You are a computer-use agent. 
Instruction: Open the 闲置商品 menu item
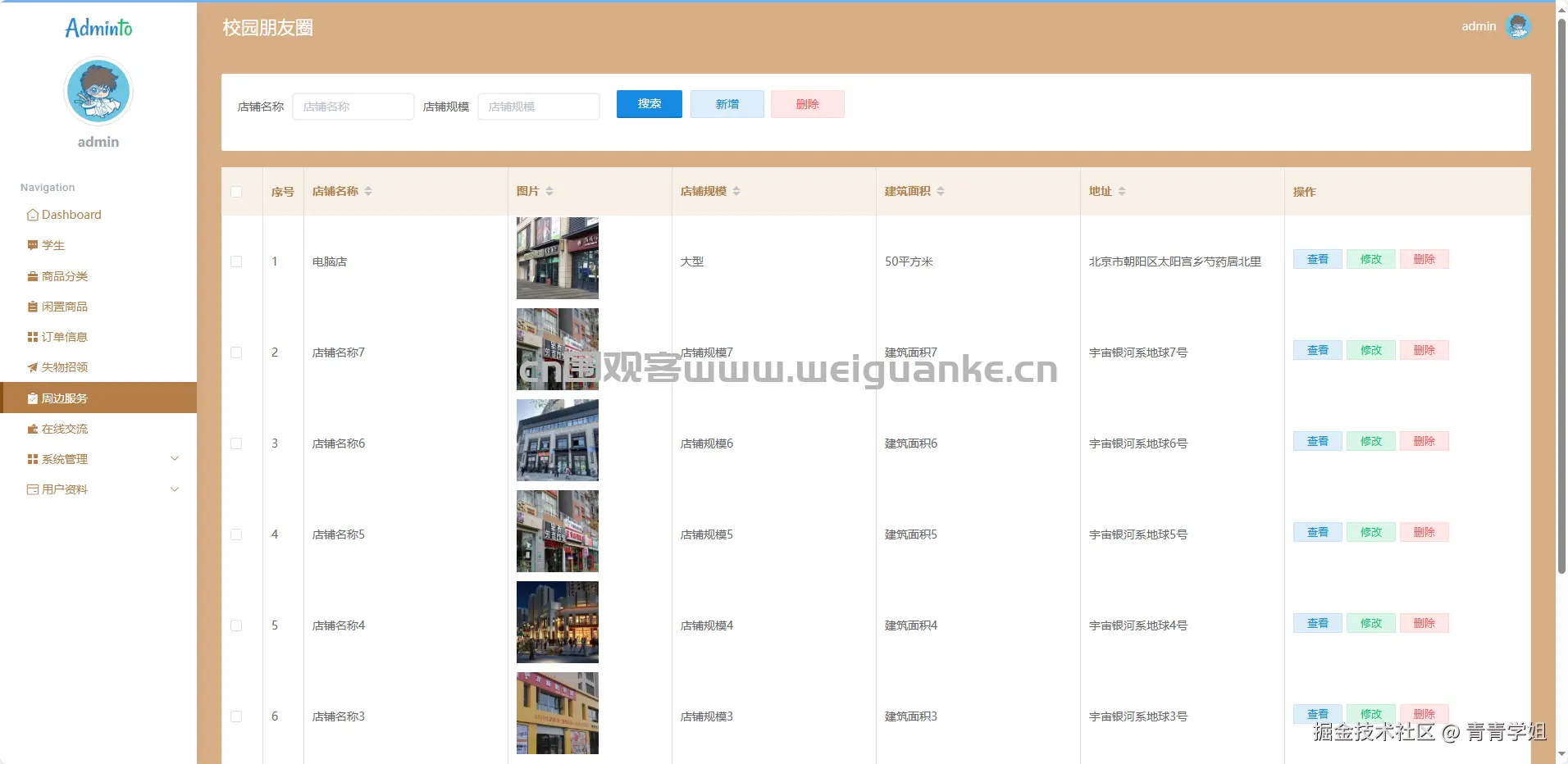pyautogui.click(x=98, y=307)
